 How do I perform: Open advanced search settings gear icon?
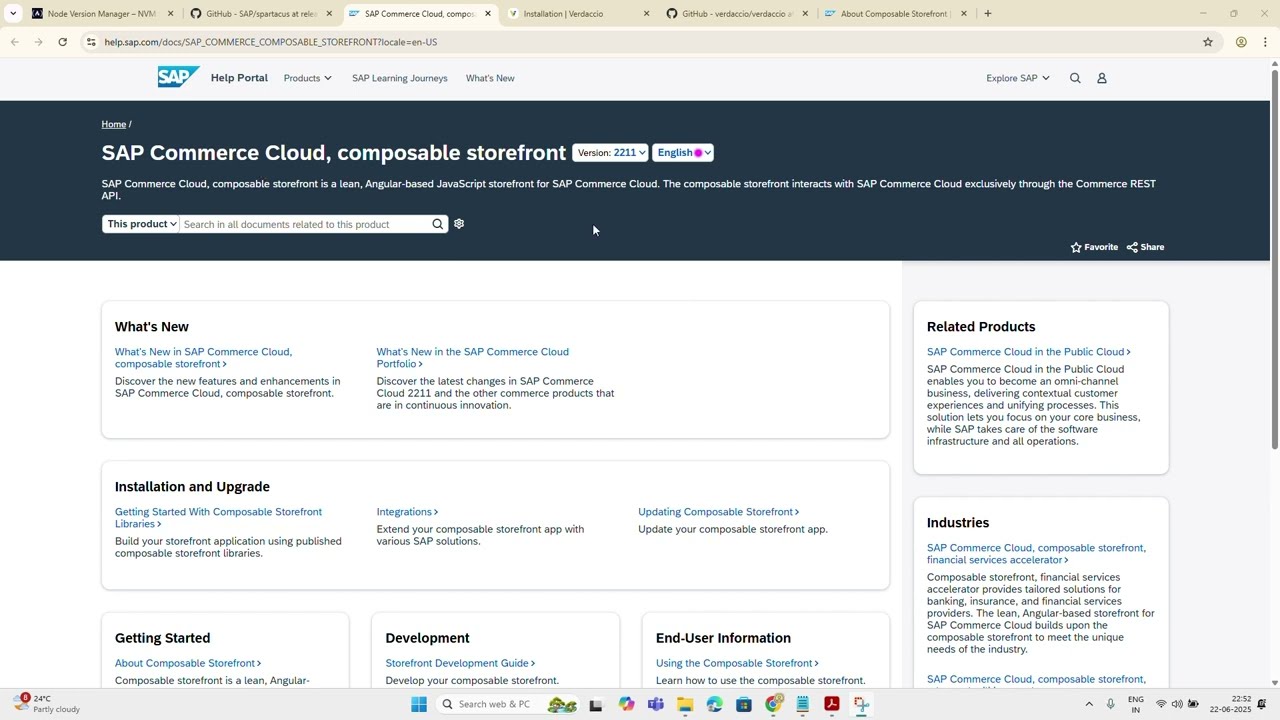pyautogui.click(x=459, y=224)
